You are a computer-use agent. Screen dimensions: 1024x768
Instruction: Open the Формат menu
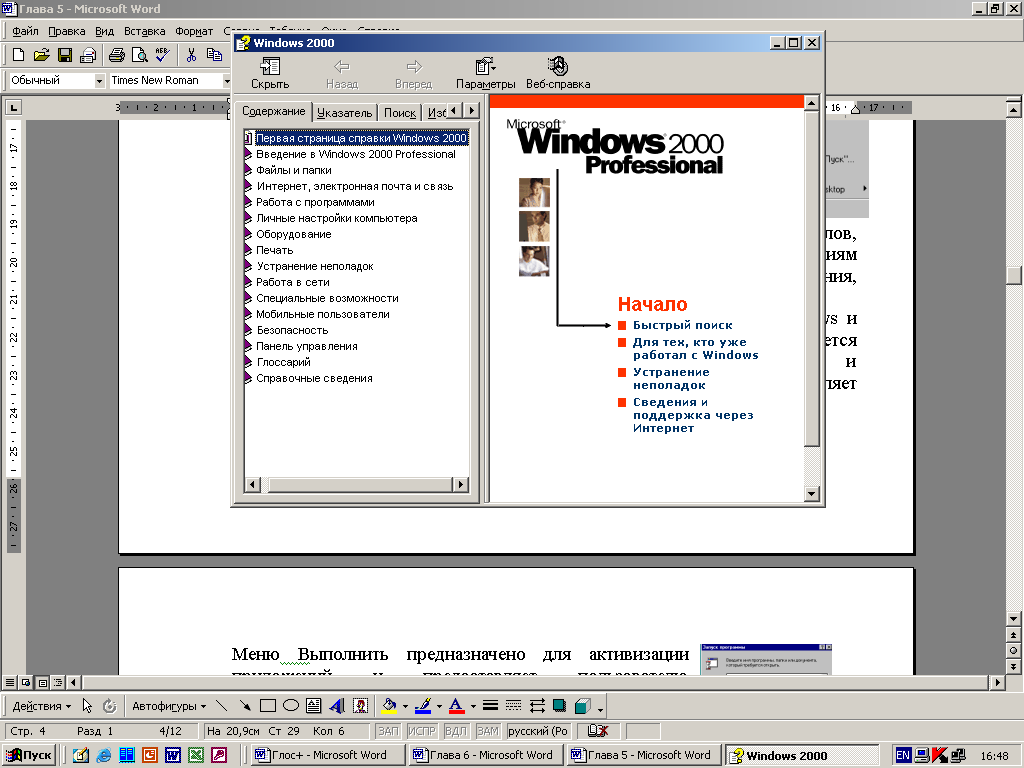[x=194, y=31]
